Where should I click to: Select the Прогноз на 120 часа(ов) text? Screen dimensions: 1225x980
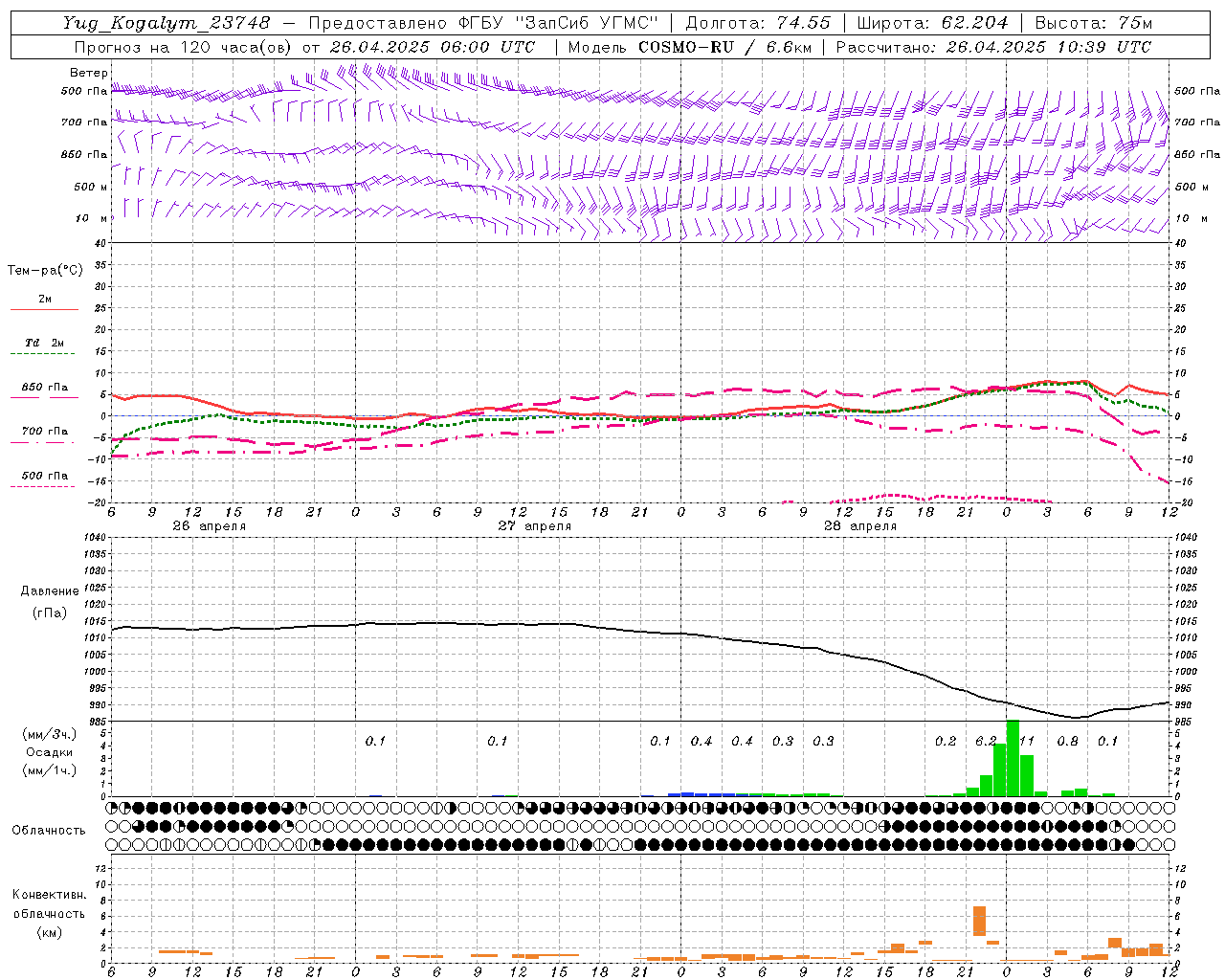click(x=183, y=46)
